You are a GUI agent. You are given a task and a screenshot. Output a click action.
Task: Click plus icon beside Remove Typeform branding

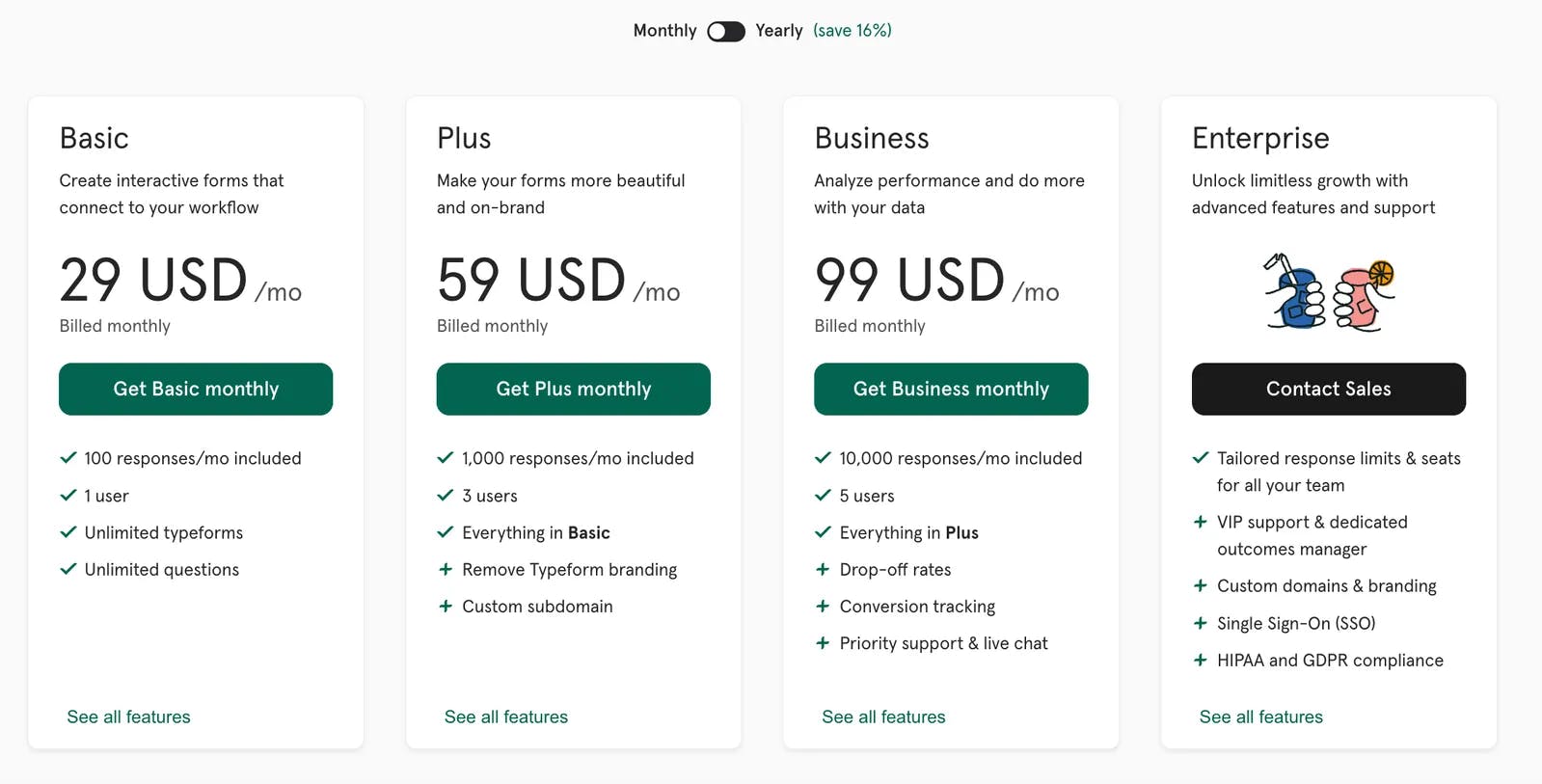446,570
